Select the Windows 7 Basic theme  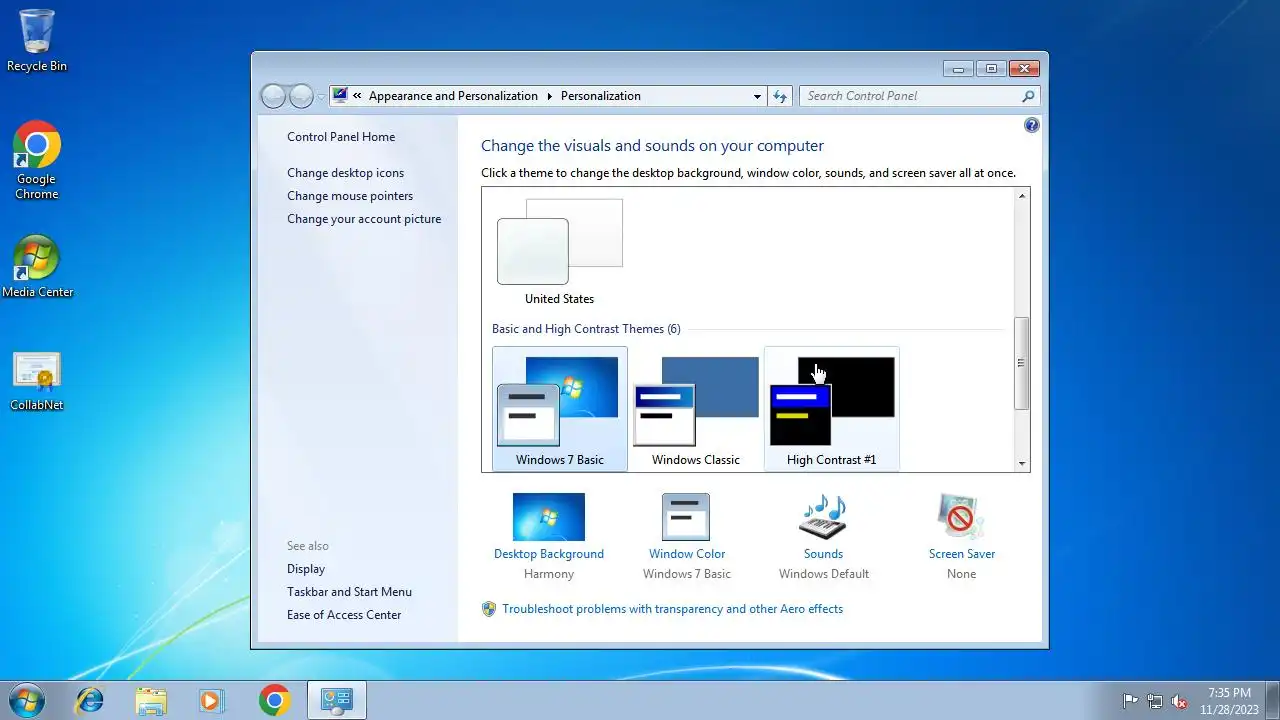click(x=560, y=408)
